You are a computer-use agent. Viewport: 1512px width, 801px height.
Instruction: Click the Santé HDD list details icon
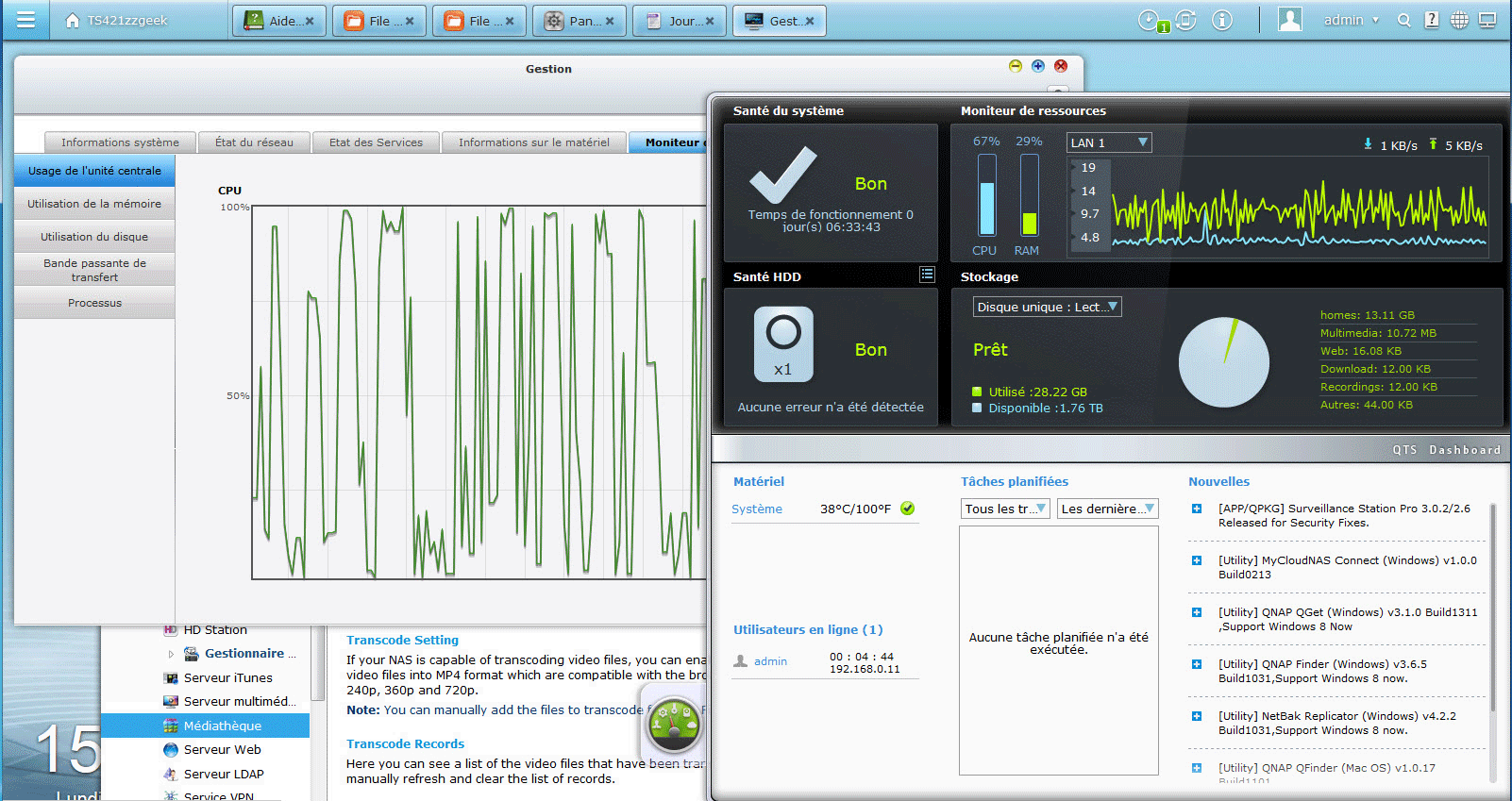(927, 275)
